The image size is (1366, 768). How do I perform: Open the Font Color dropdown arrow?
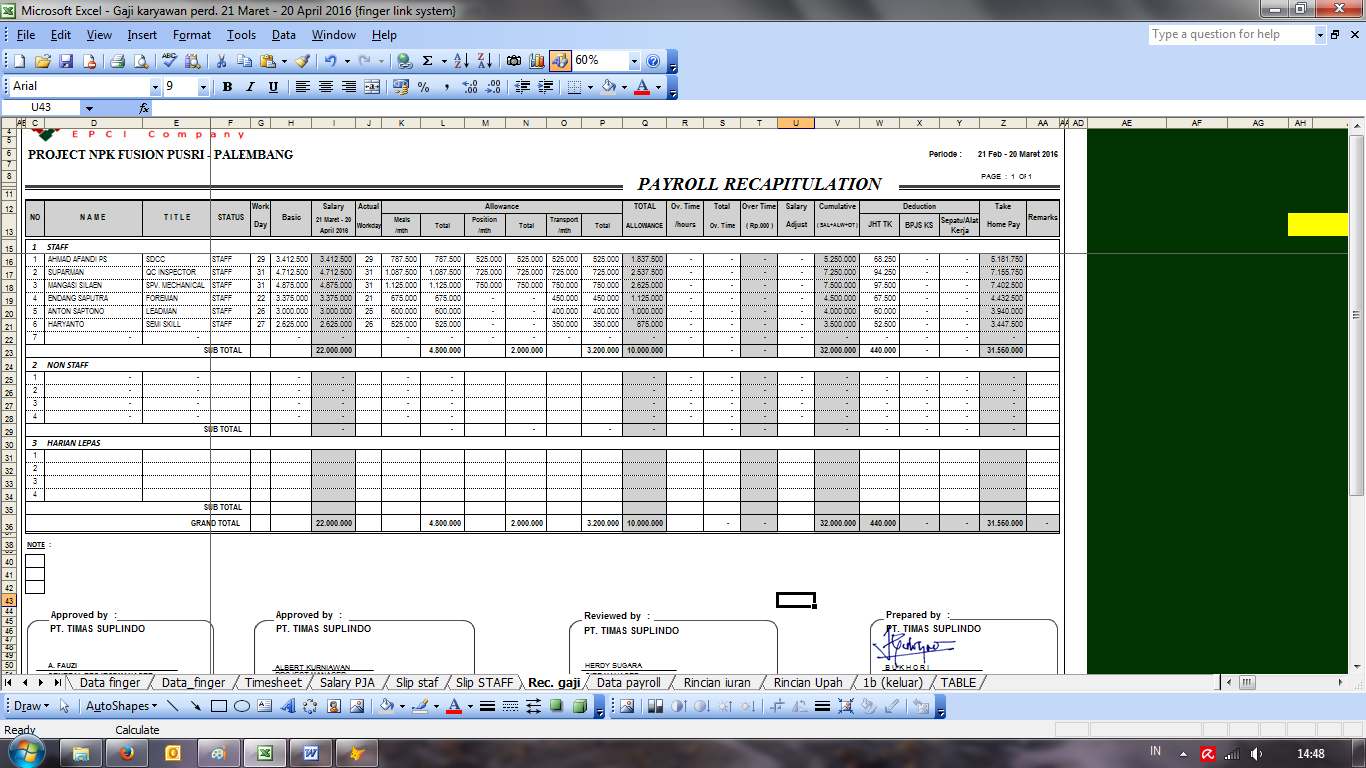pyautogui.click(x=658, y=87)
